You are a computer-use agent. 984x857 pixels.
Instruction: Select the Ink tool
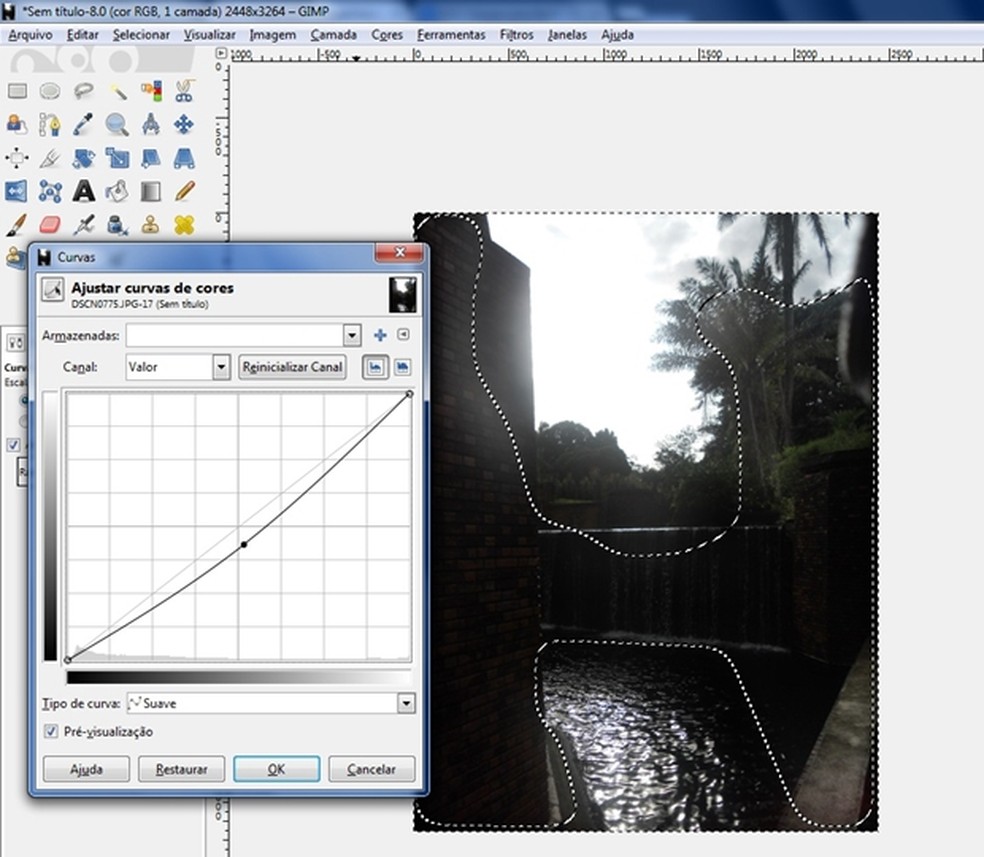click(117, 225)
